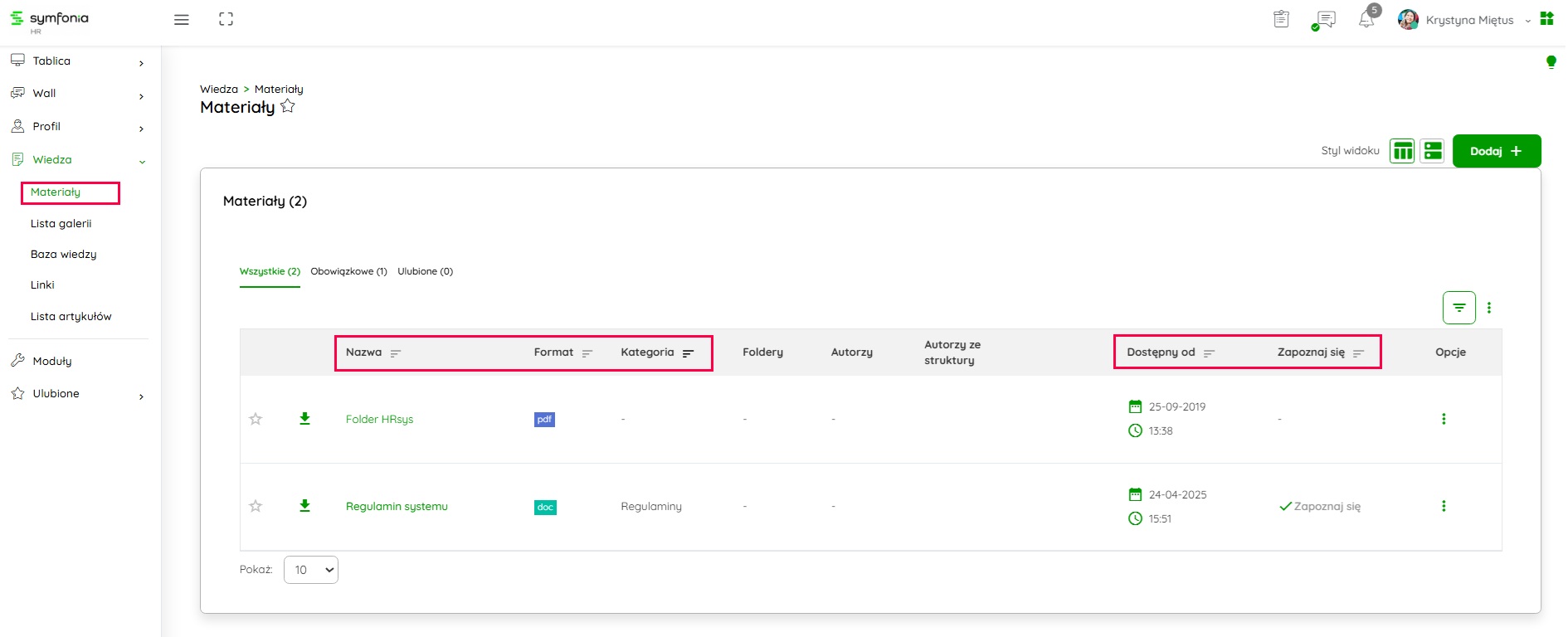Switch to list view style
Viewport: 1568px width, 637px height.
coord(1433,151)
